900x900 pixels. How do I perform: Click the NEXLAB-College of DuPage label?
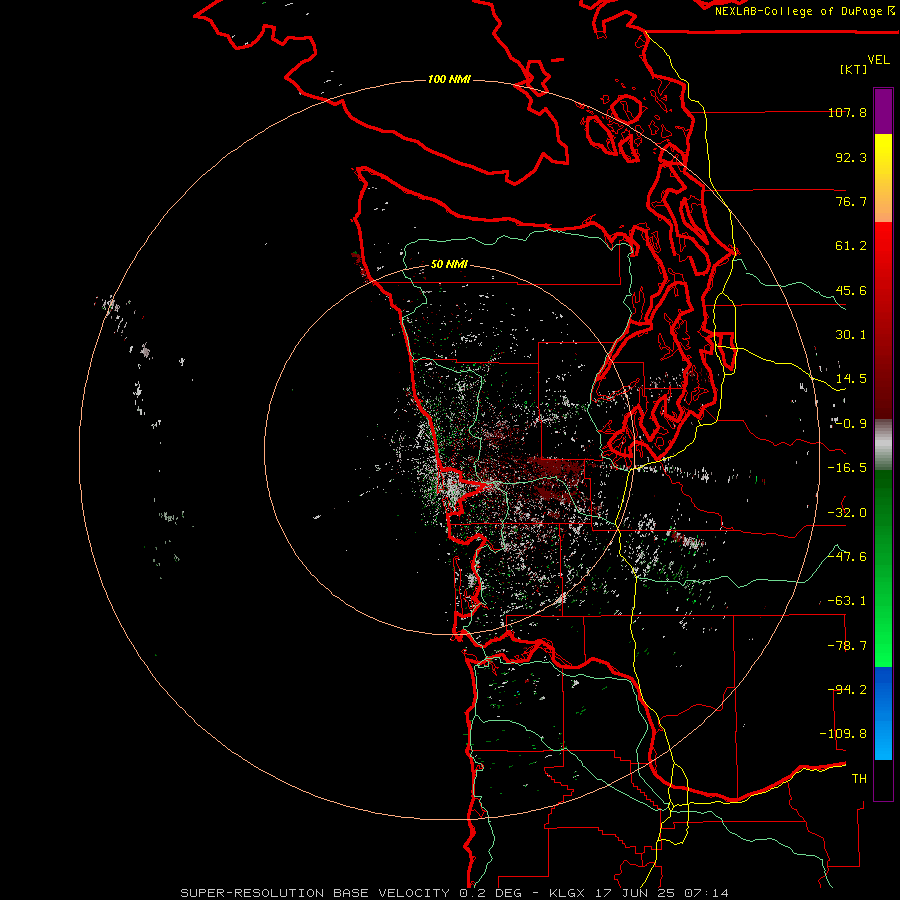click(x=805, y=11)
